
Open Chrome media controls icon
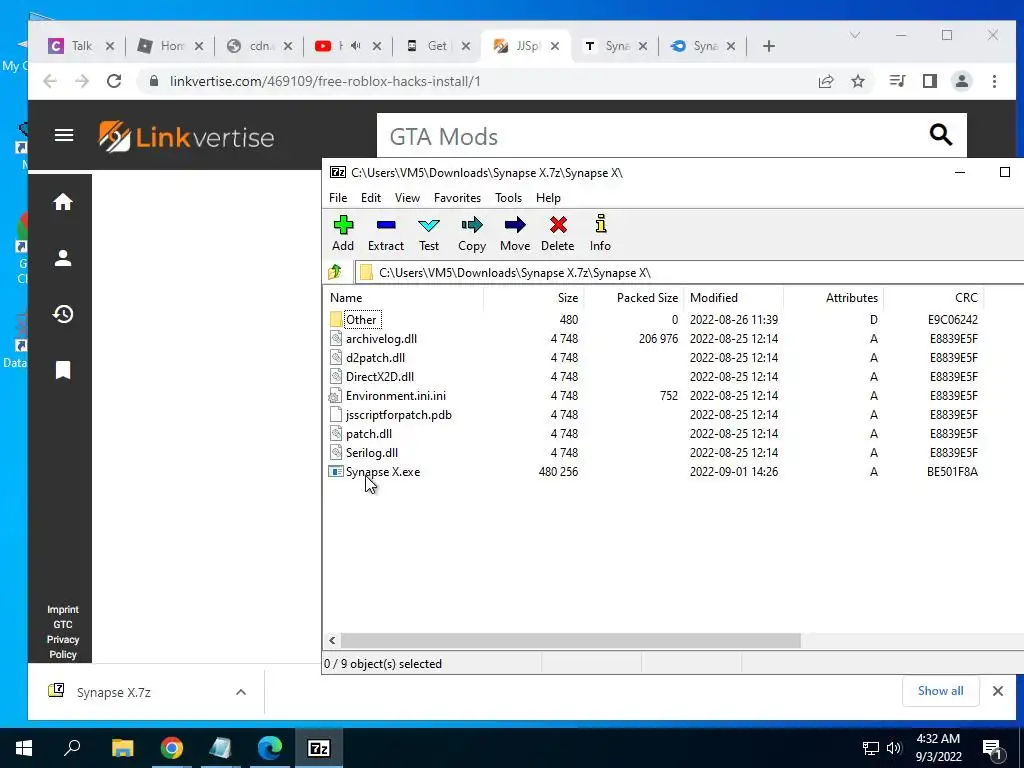[897, 81]
